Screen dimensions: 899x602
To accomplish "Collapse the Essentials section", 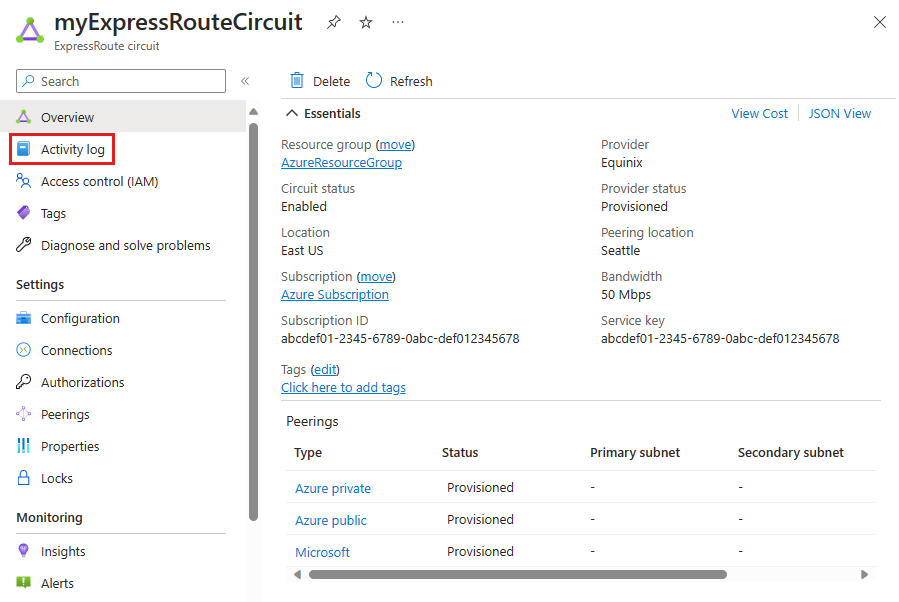I will pyautogui.click(x=292, y=113).
